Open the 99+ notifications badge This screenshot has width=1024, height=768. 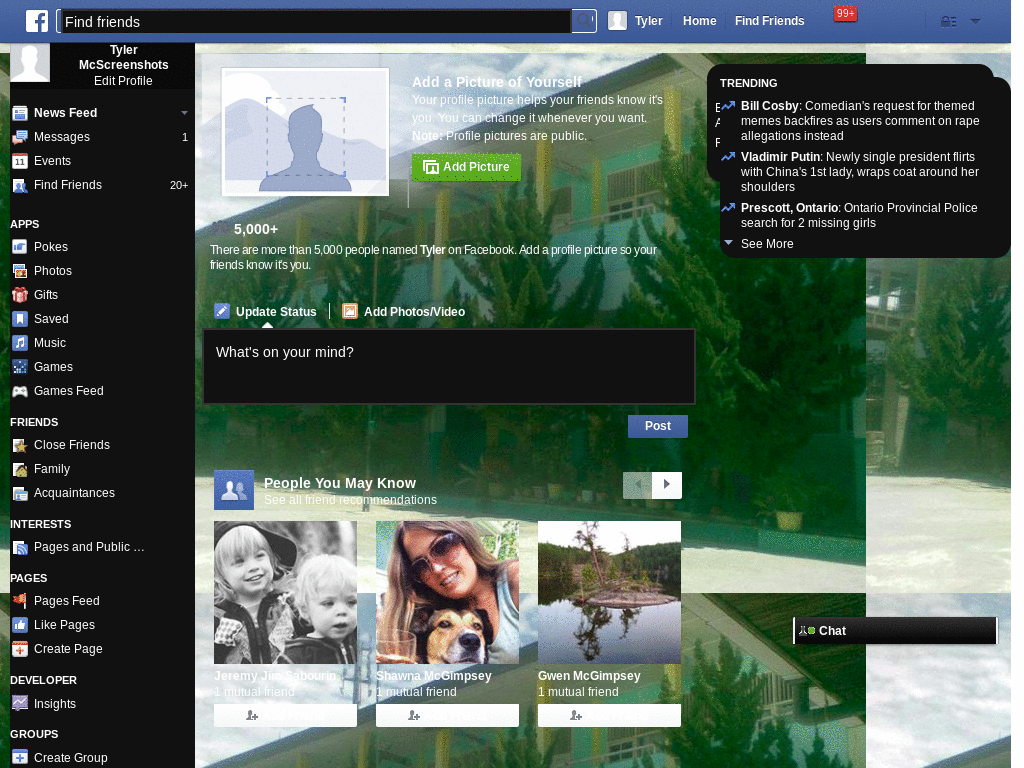coord(845,13)
